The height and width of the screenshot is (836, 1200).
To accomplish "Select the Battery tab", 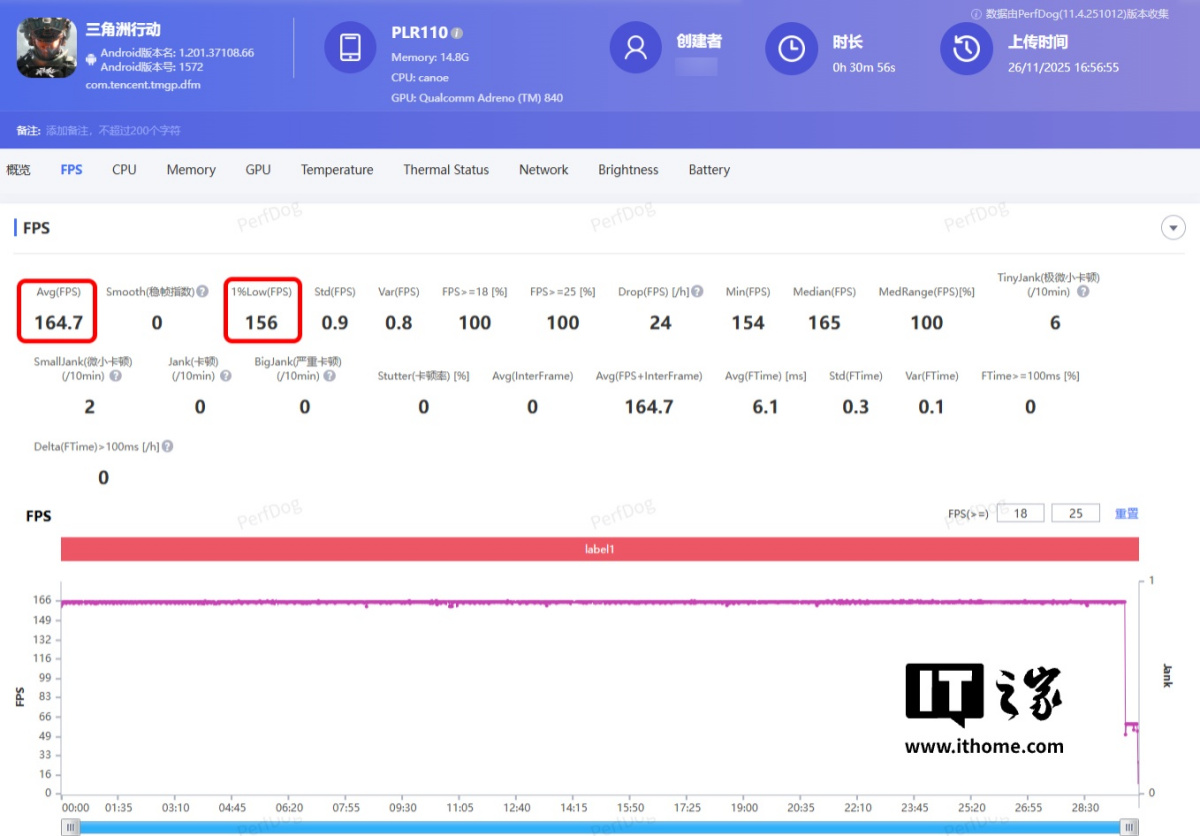I will [709, 170].
